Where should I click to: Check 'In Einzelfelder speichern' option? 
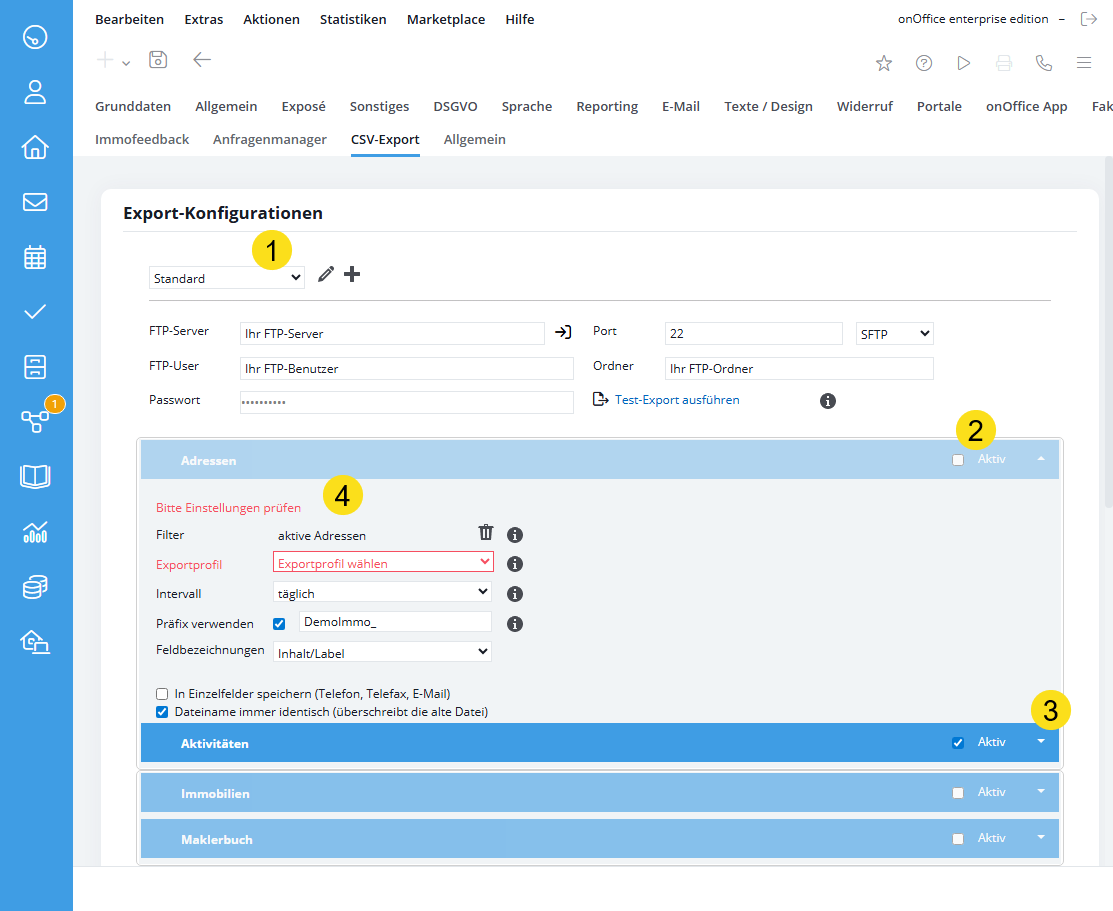point(162,694)
